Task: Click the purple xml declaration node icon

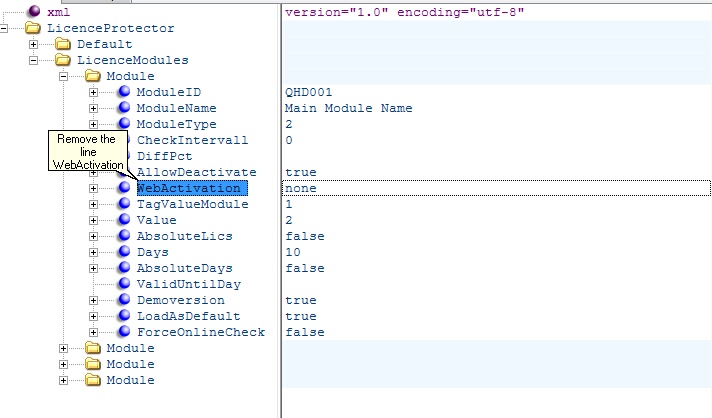Action: tap(34, 11)
